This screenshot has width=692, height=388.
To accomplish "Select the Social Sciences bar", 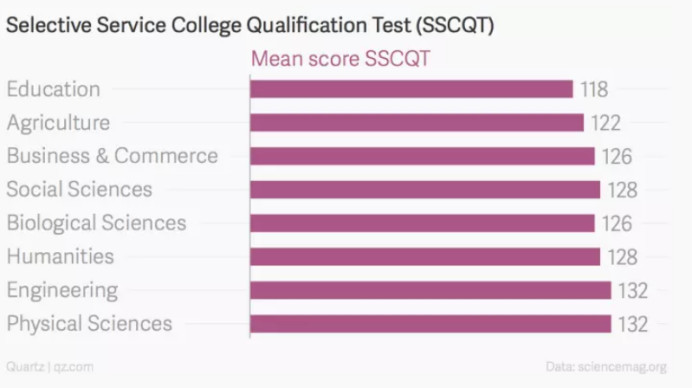I will (x=425, y=190).
